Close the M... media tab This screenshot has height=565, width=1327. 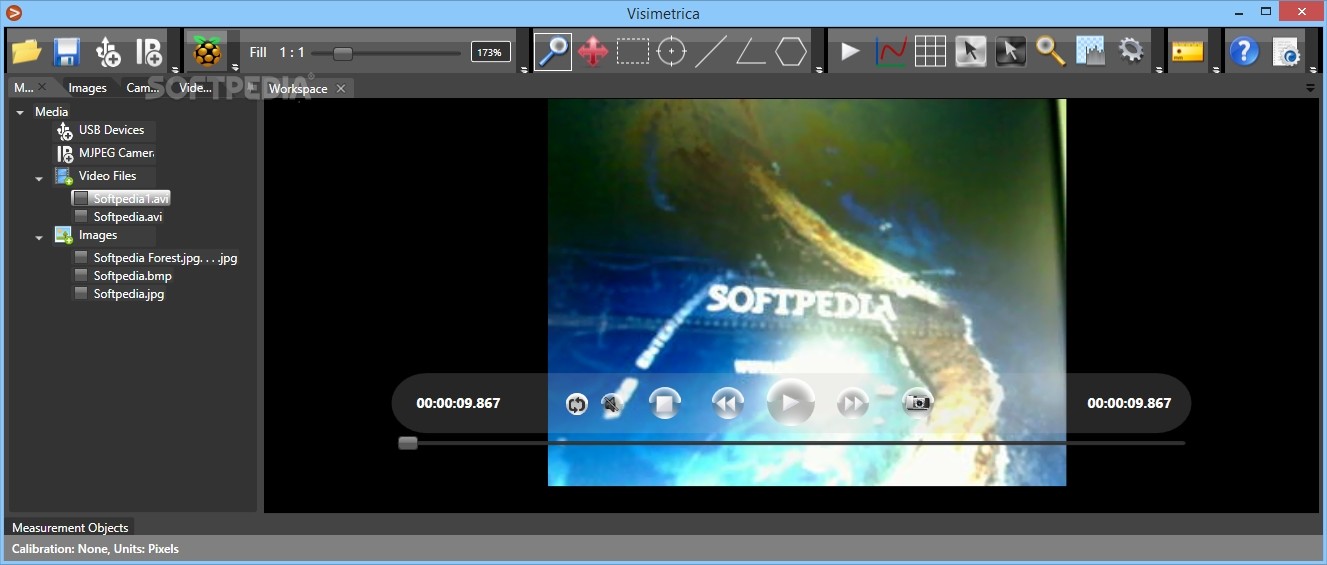pyautogui.click(x=42, y=88)
